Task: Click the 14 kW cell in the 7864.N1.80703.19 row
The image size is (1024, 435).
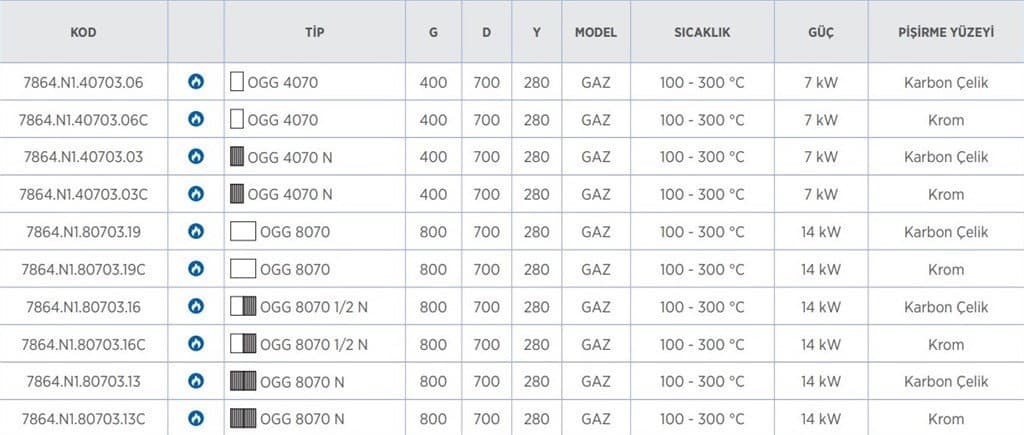Action: 821,232
